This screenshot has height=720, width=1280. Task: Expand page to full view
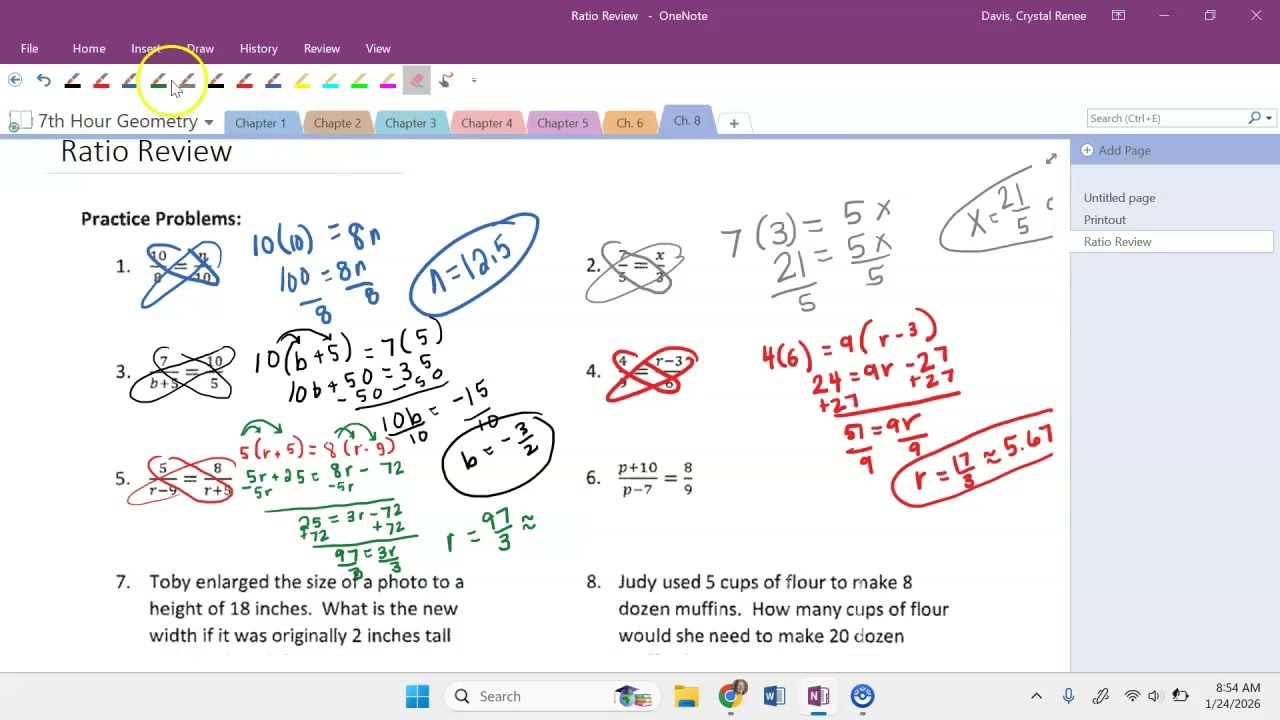pyautogui.click(x=1051, y=159)
